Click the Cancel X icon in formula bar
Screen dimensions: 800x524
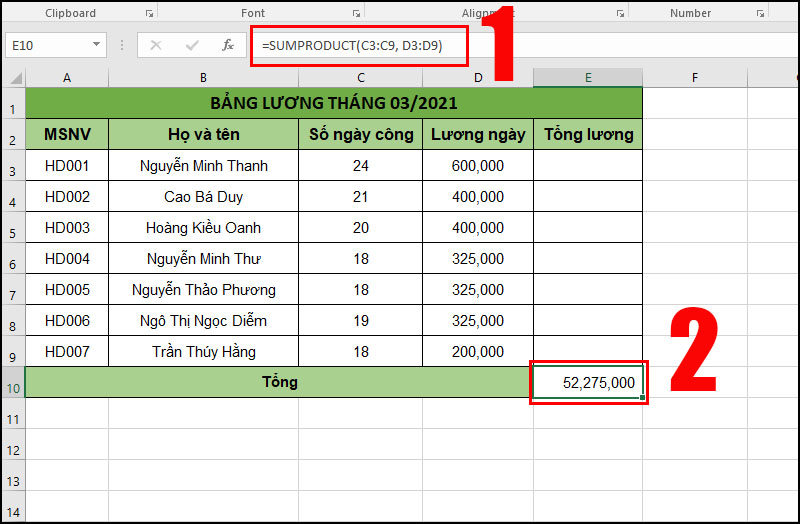(155, 45)
